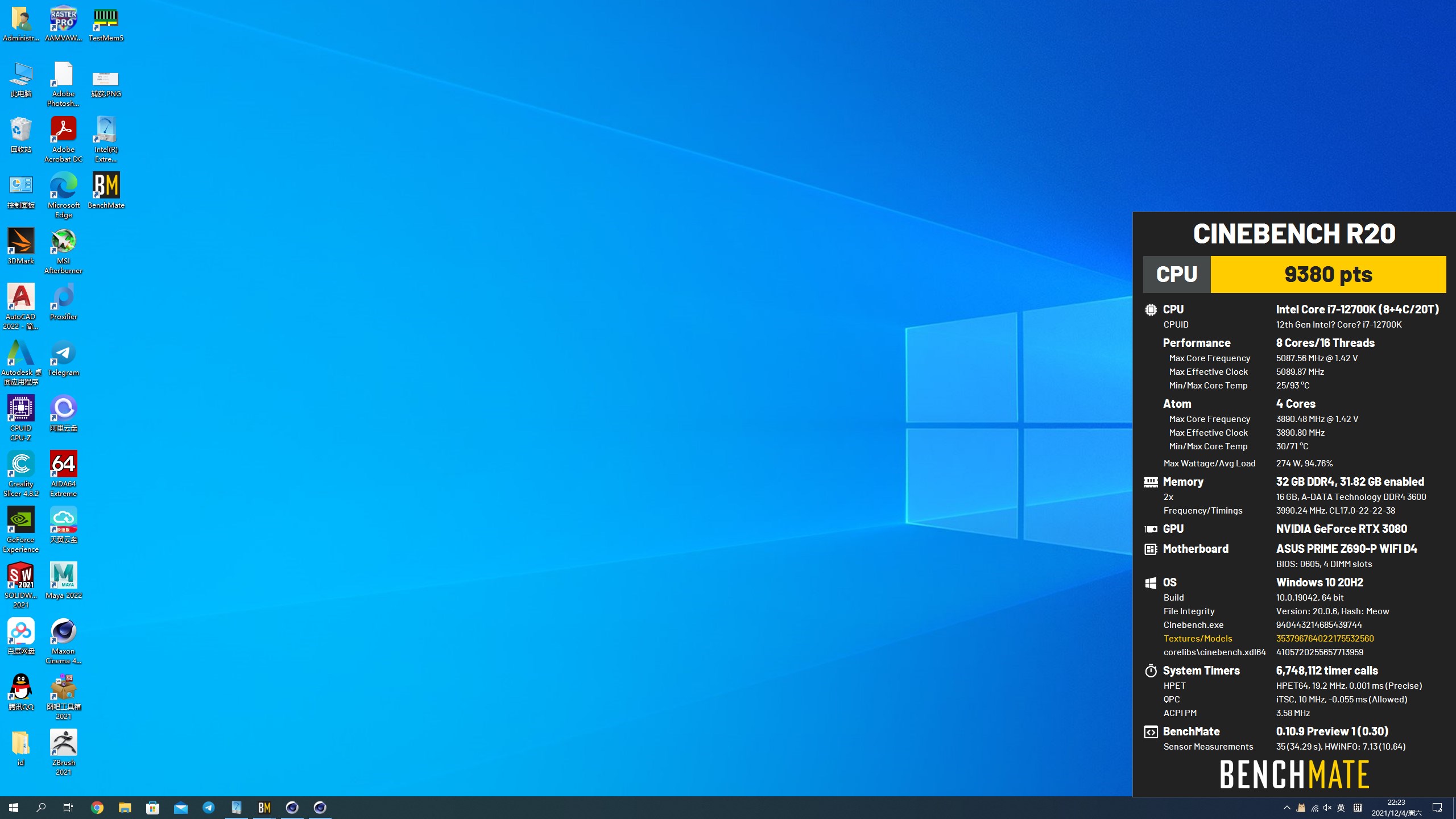The image size is (1456, 819).
Task: Open Autodesk desktop app shortcut
Action: tap(21, 363)
